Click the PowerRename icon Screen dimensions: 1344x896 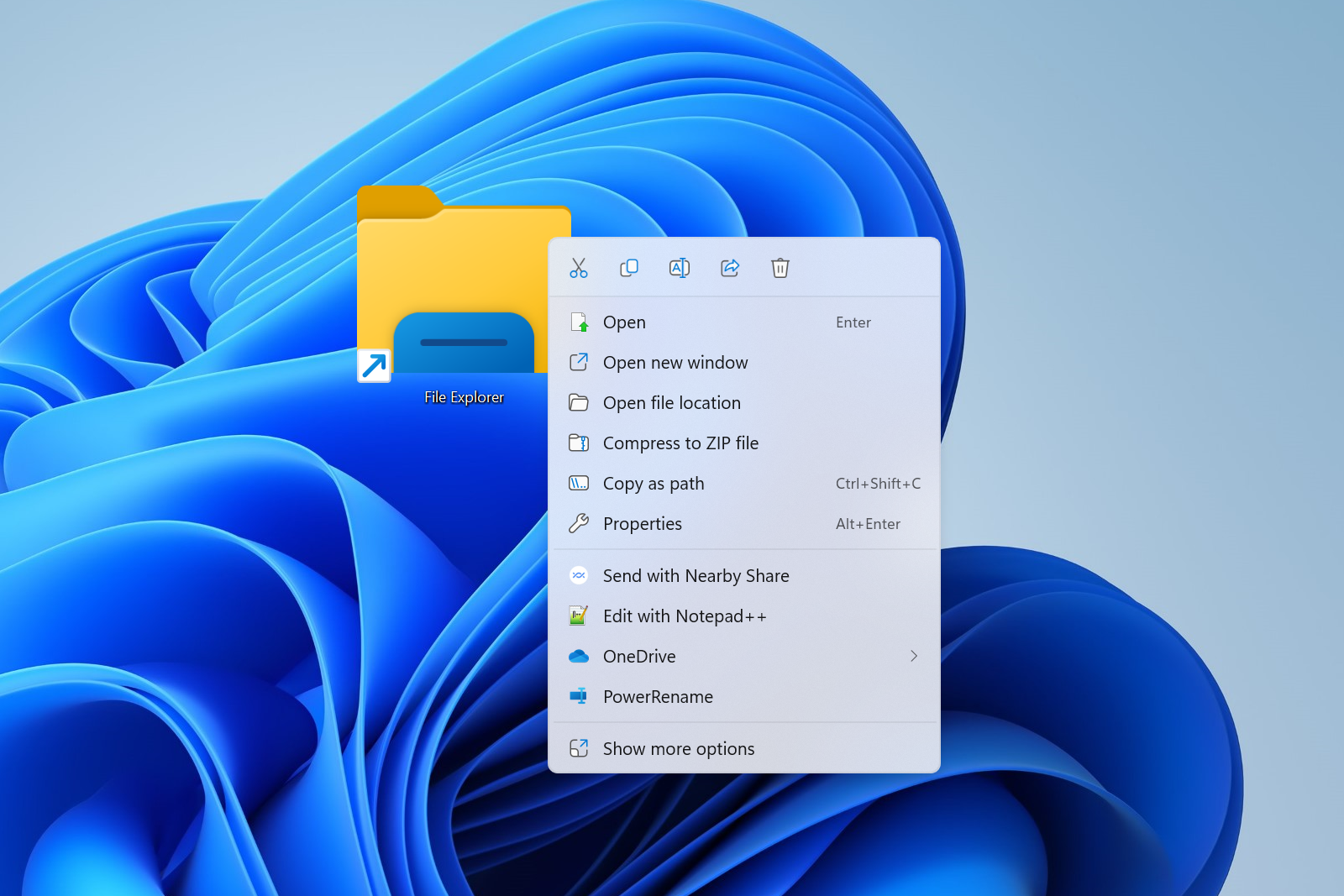tap(579, 697)
